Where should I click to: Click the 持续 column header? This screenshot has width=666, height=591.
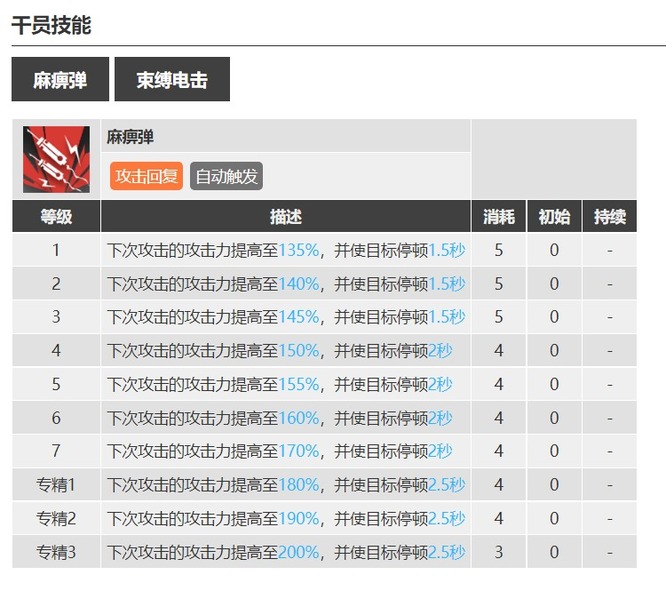click(x=610, y=216)
